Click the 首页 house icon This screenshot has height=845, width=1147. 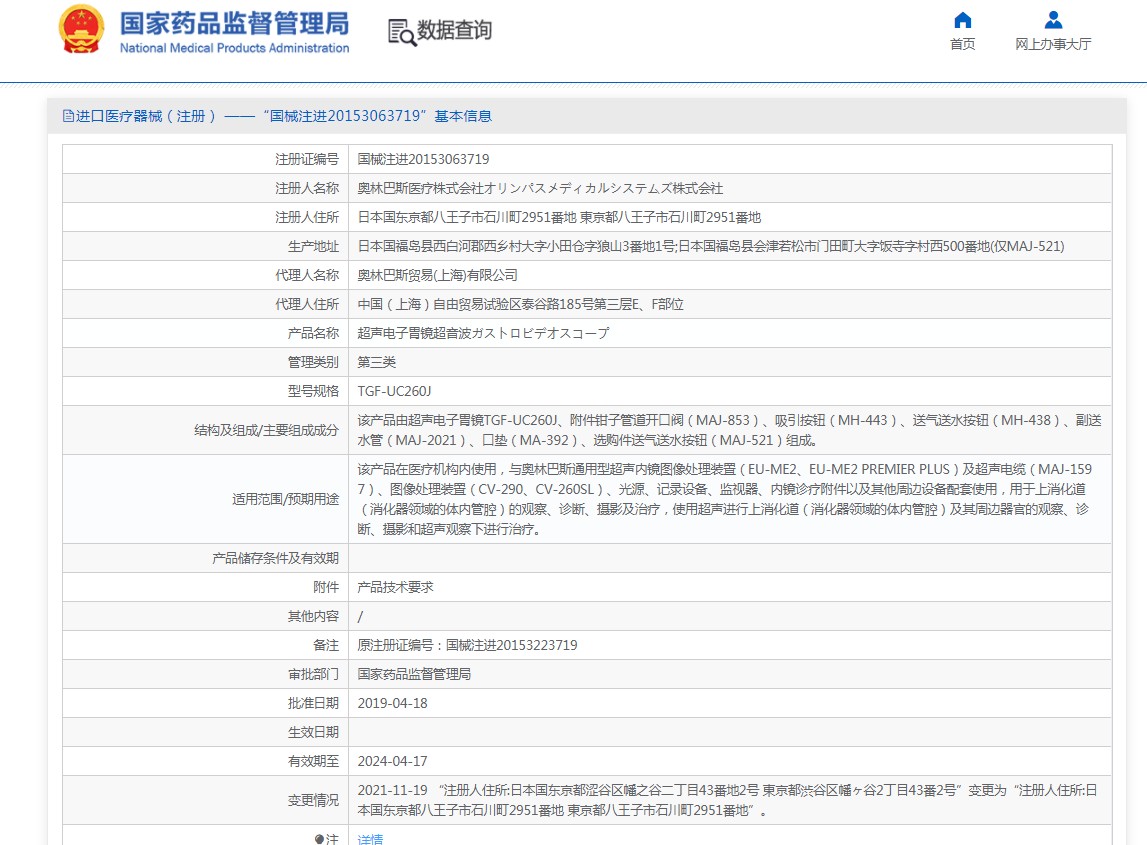963,20
